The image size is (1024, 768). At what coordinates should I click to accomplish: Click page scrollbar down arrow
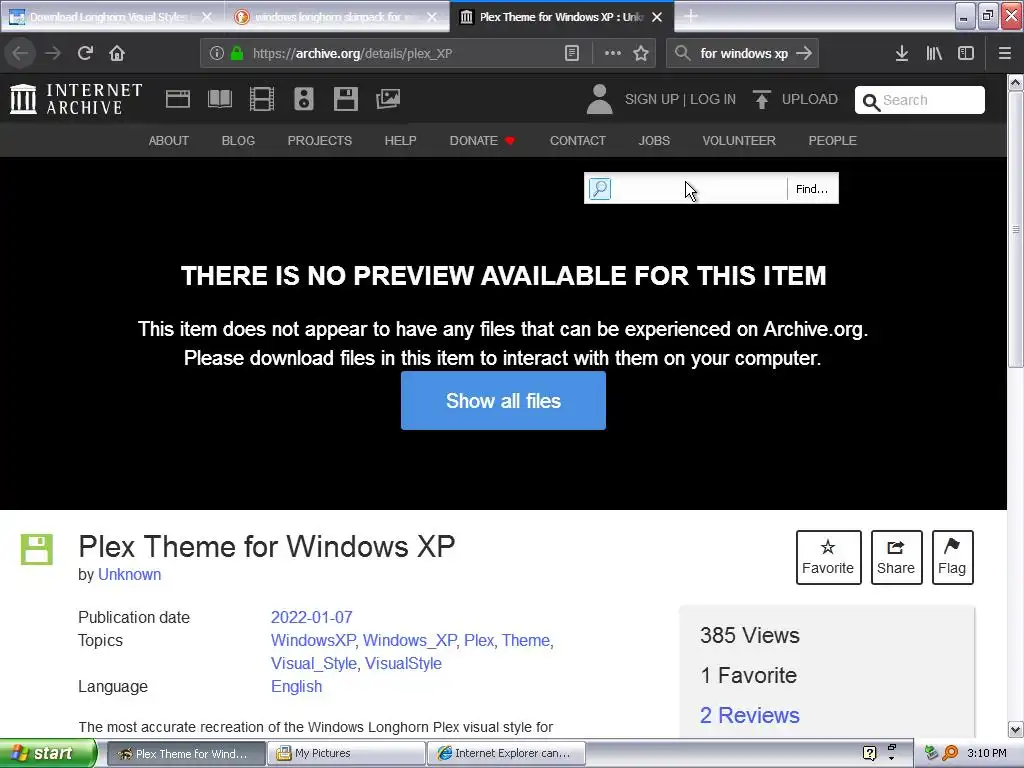(1016, 729)
